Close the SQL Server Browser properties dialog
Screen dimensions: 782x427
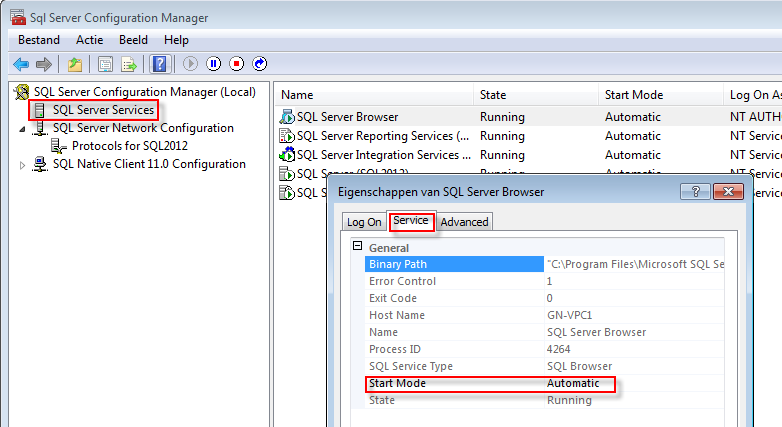click(x=728, y=192)
